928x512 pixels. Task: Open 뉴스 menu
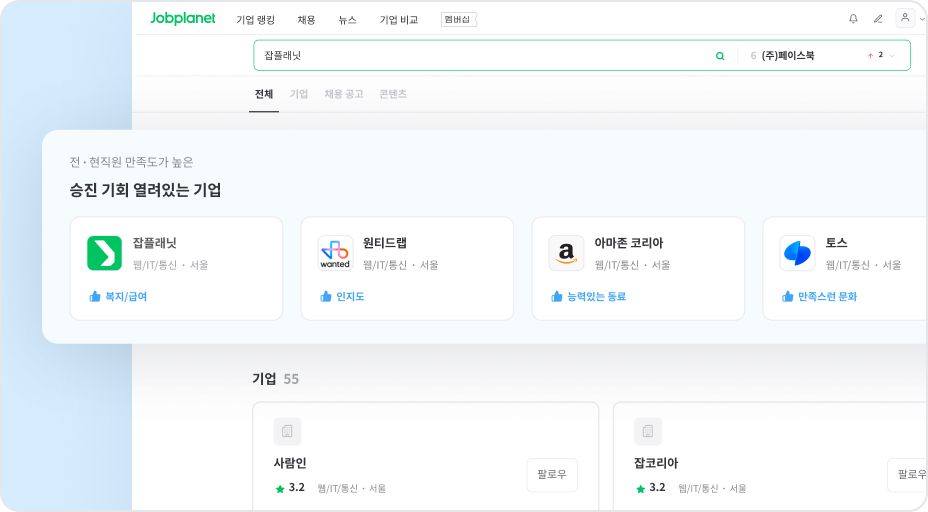coord(347,20)
